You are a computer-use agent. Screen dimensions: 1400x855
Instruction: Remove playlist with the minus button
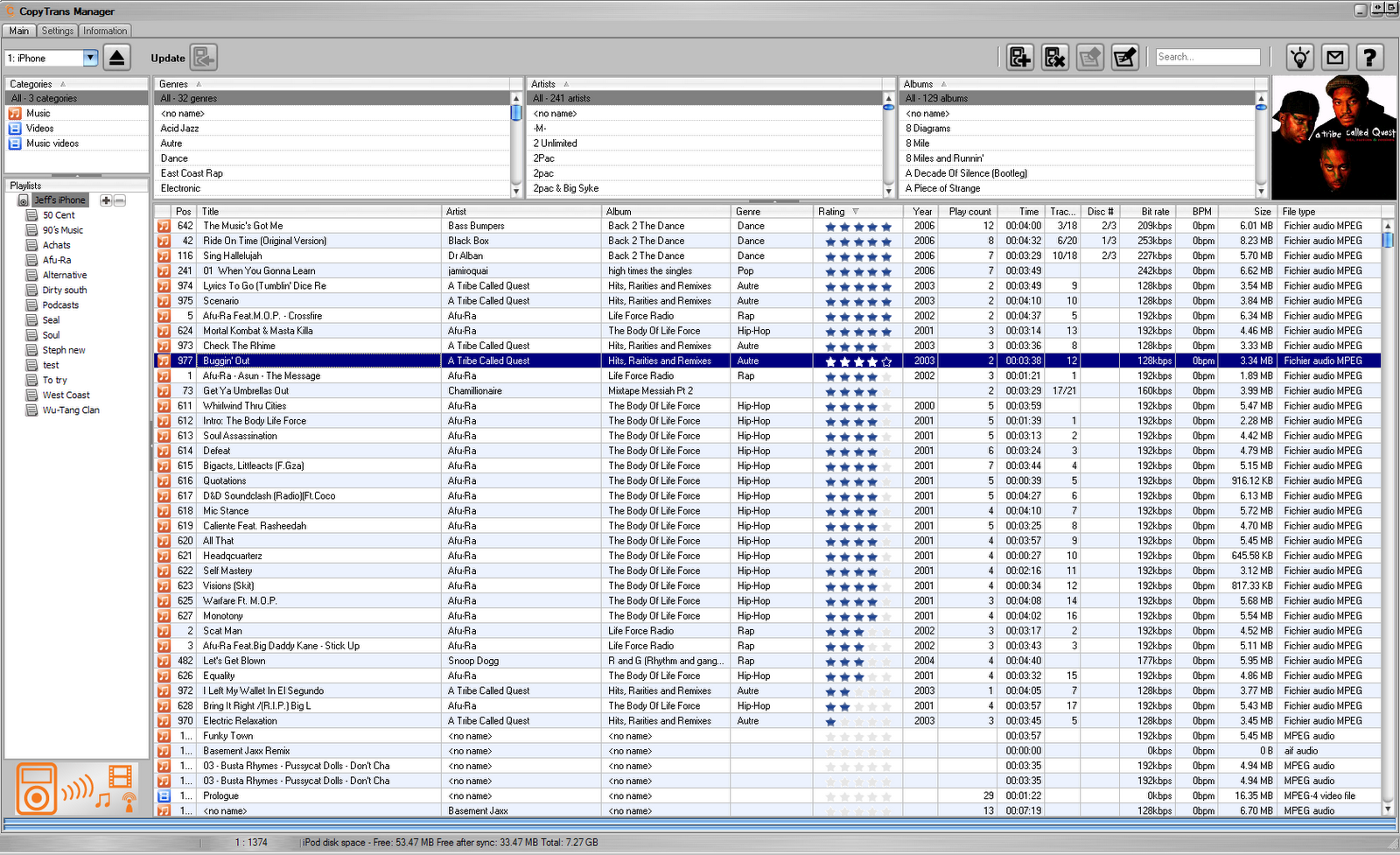tap(120, 200)
